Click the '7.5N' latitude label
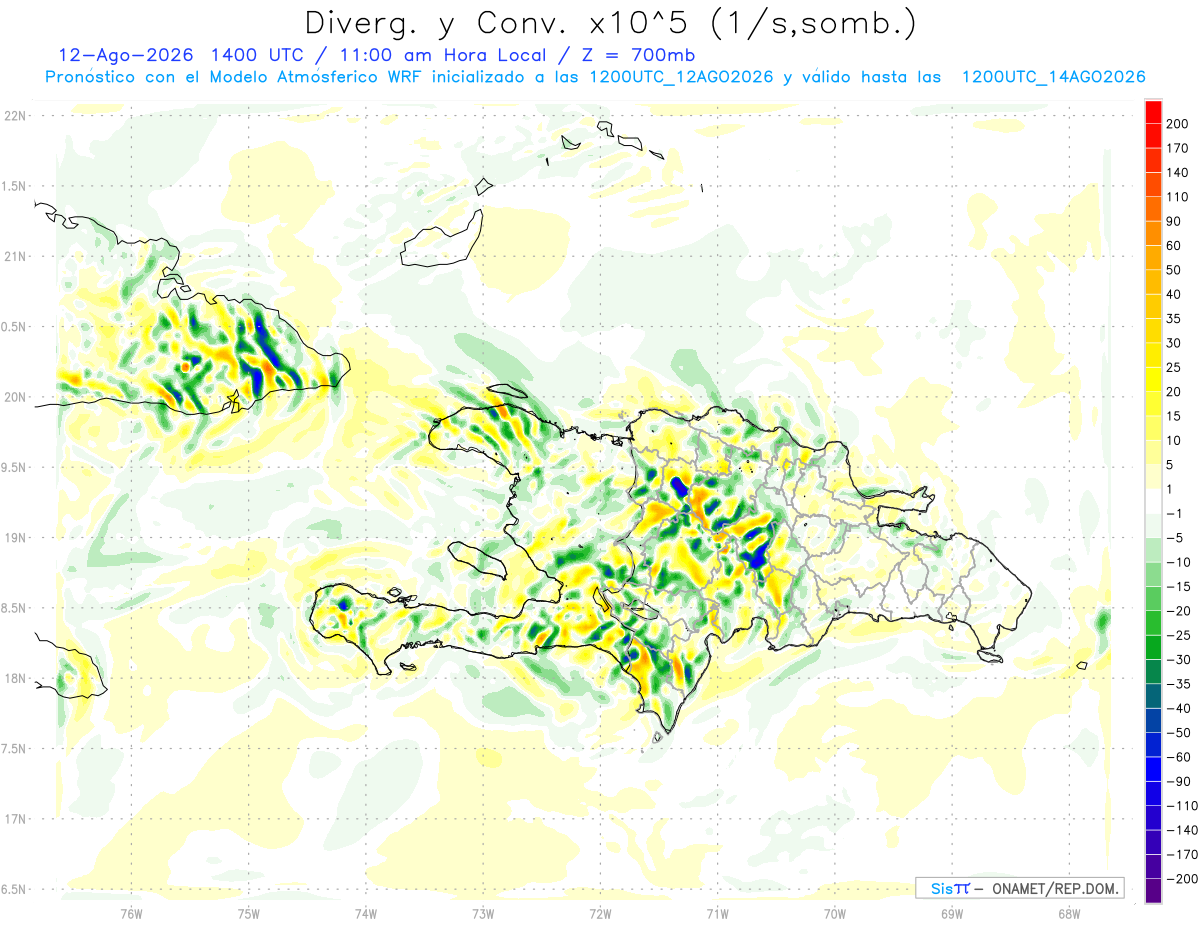 click(x=14, y=748)
